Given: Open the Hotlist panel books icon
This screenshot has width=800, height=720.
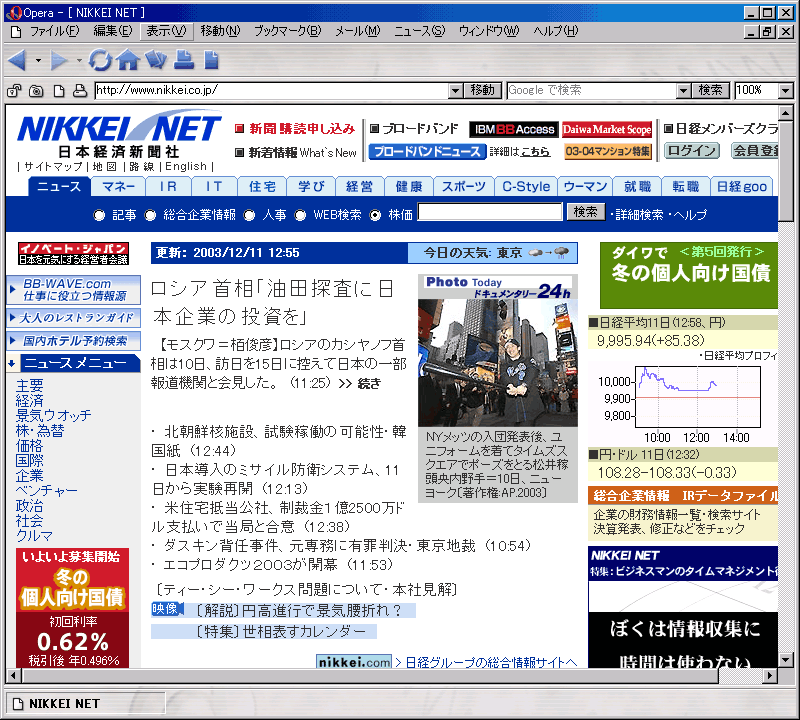Looking at the screenshot, I should tap(156, 60).
